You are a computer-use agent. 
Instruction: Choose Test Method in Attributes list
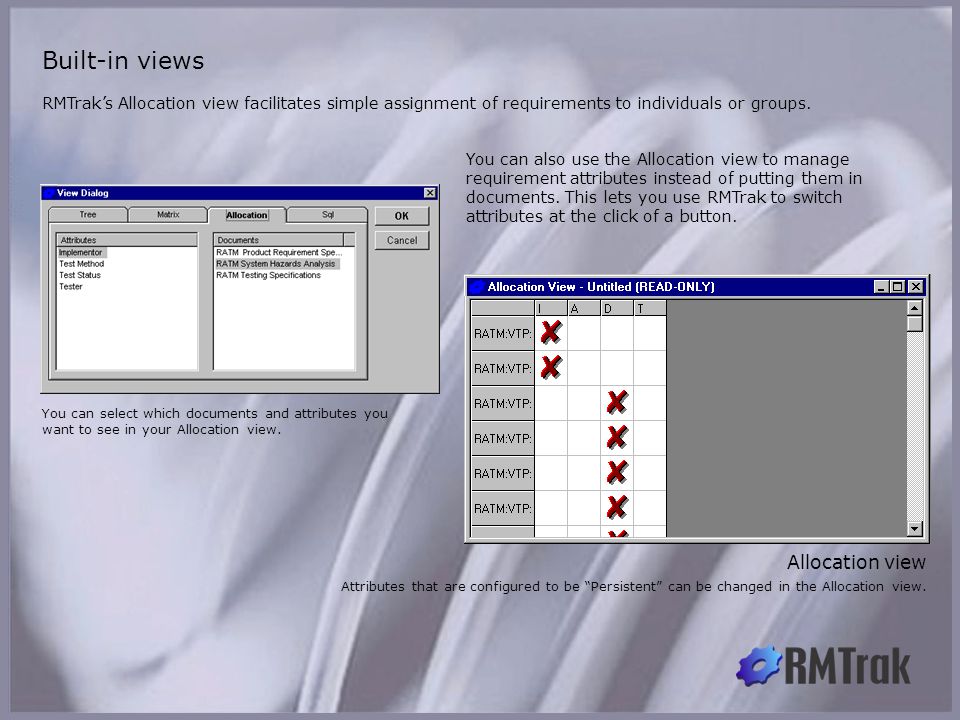coord(81,264)
